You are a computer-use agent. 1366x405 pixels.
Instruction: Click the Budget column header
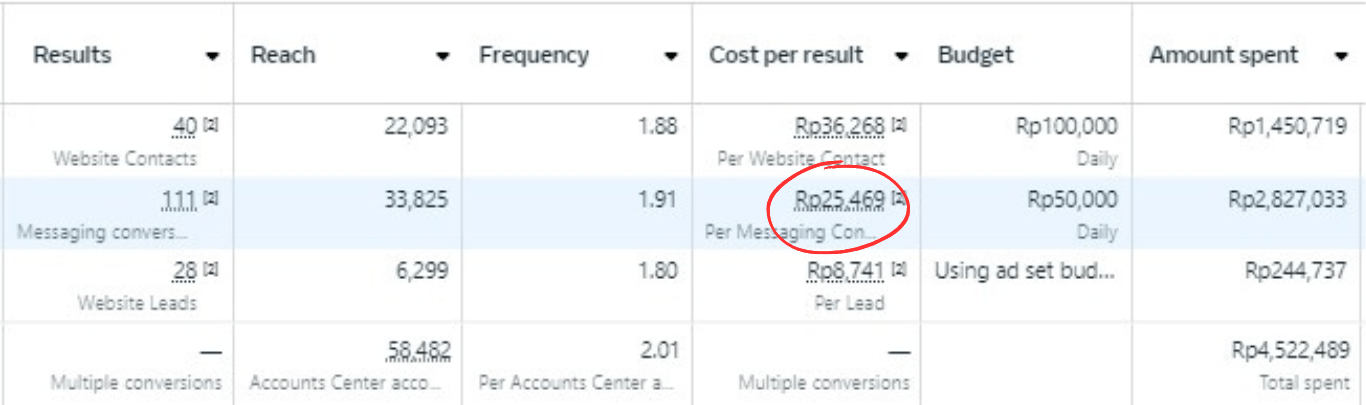coord(975,56)
